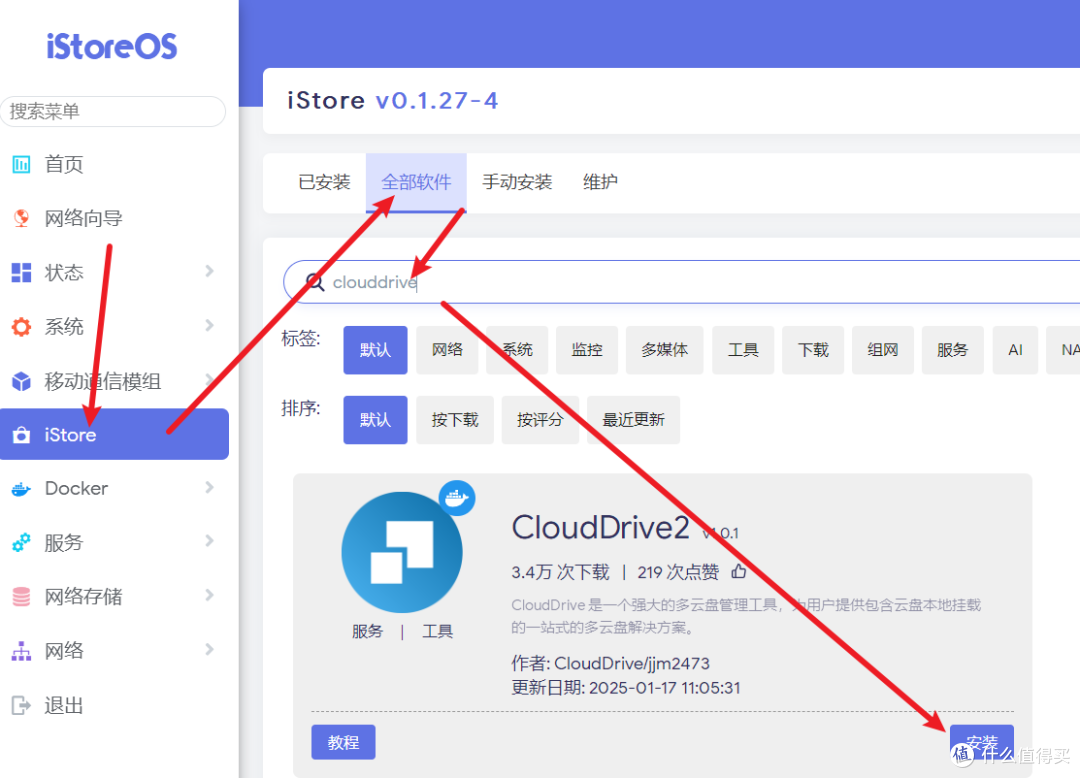Open the Docker whale icon in sidebar

(x=22, y=488)
